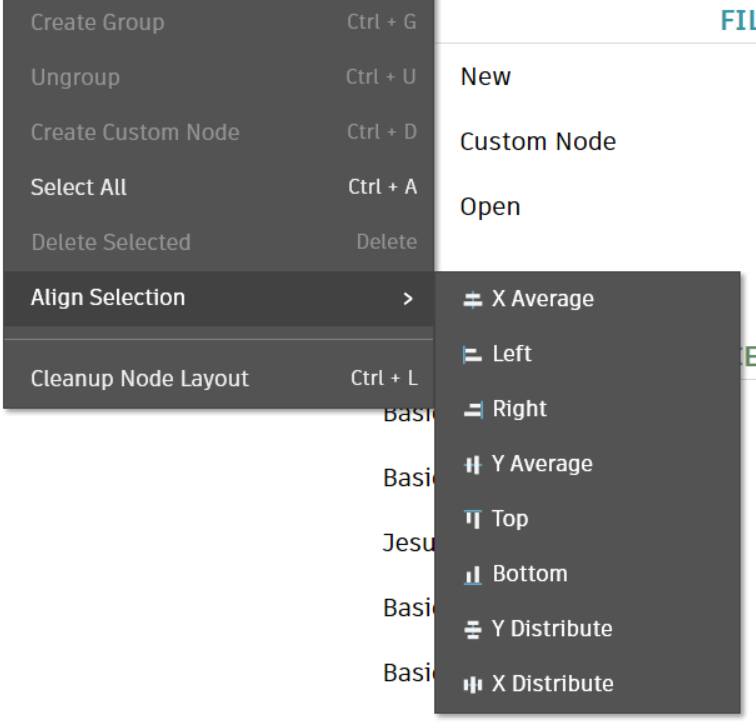Click Delete Selected in the menu
756x723 pixels.
click(110, 242)
